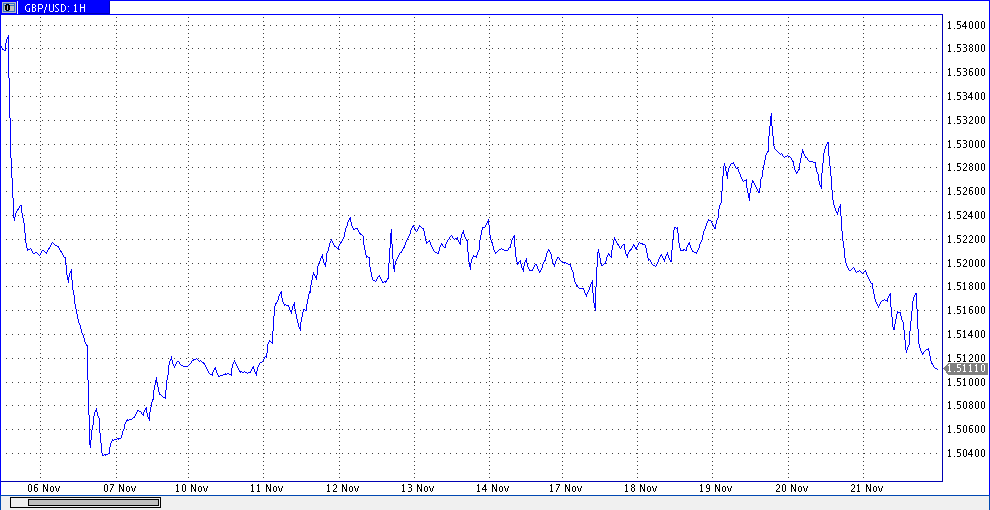
Task: Click the 1.51800 price axis label
Action: [966, 287]
